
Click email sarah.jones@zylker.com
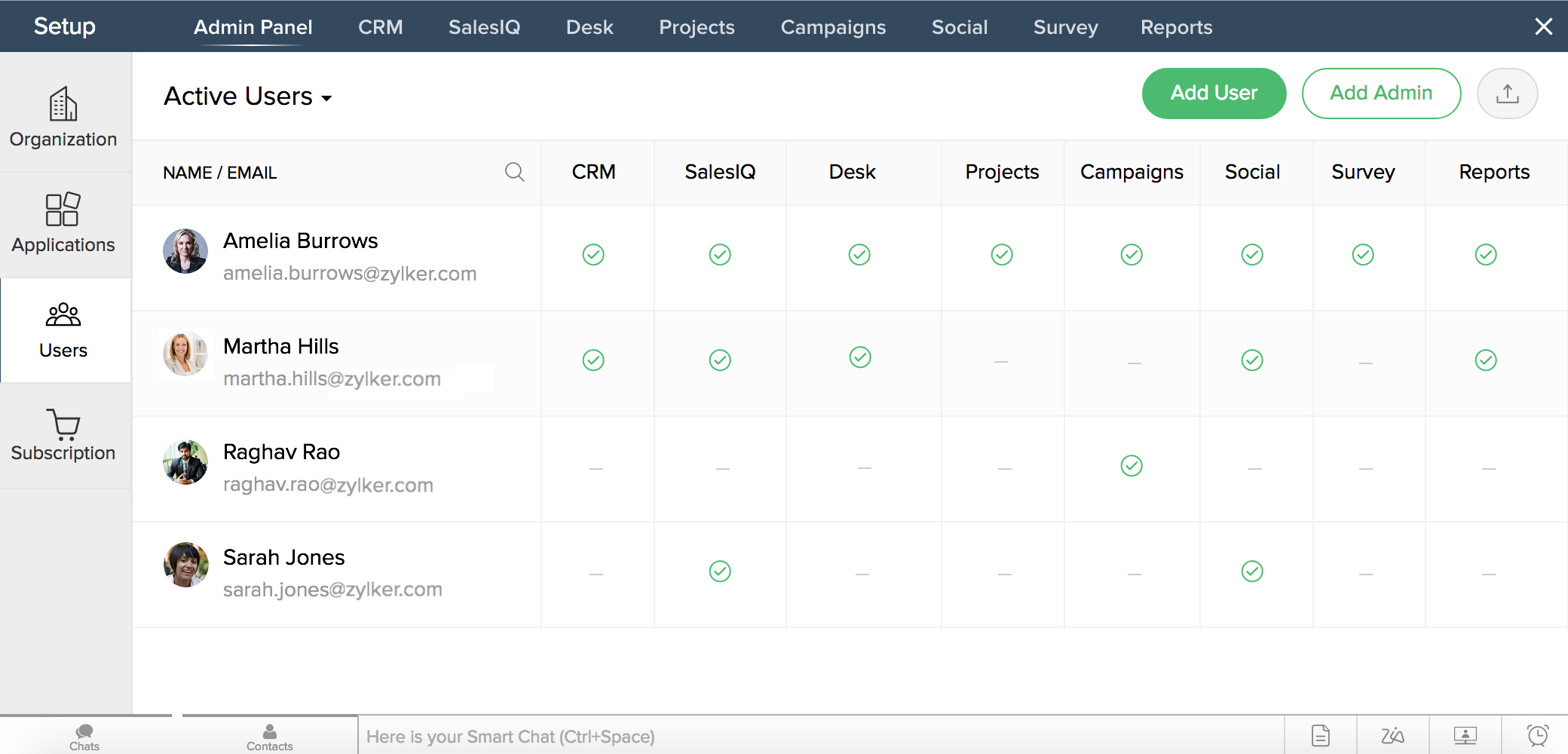[332, 589]
